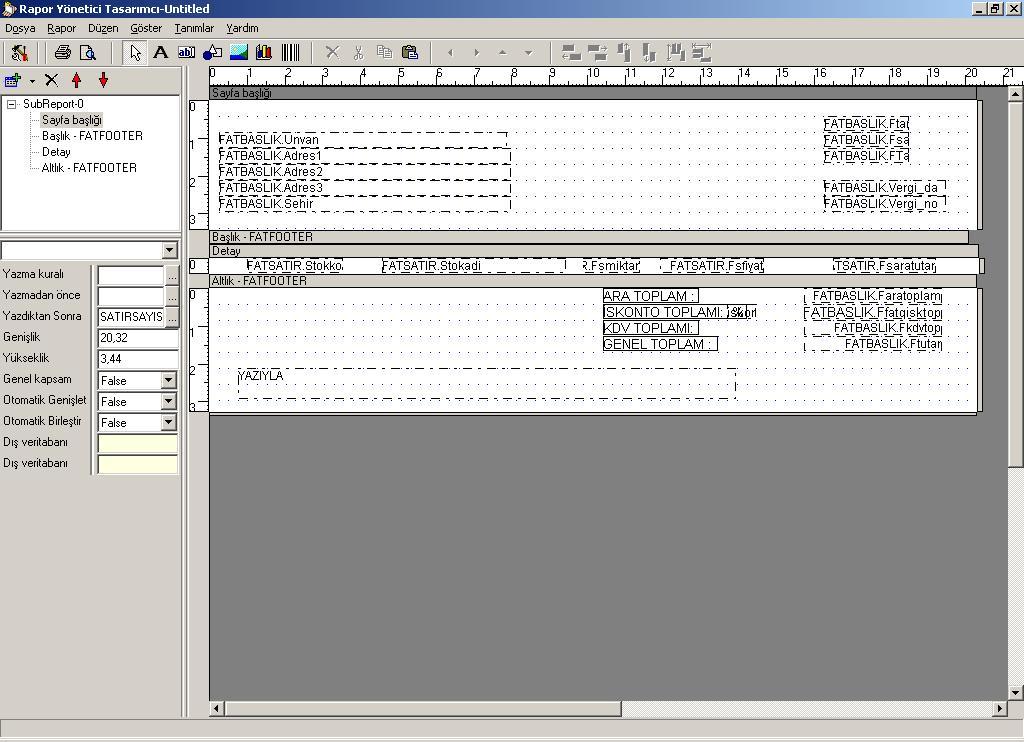Open the Otomatik Birleştir dropdown
The width and height of the screenshot is (1024, 742).
[x=168, y=422]
